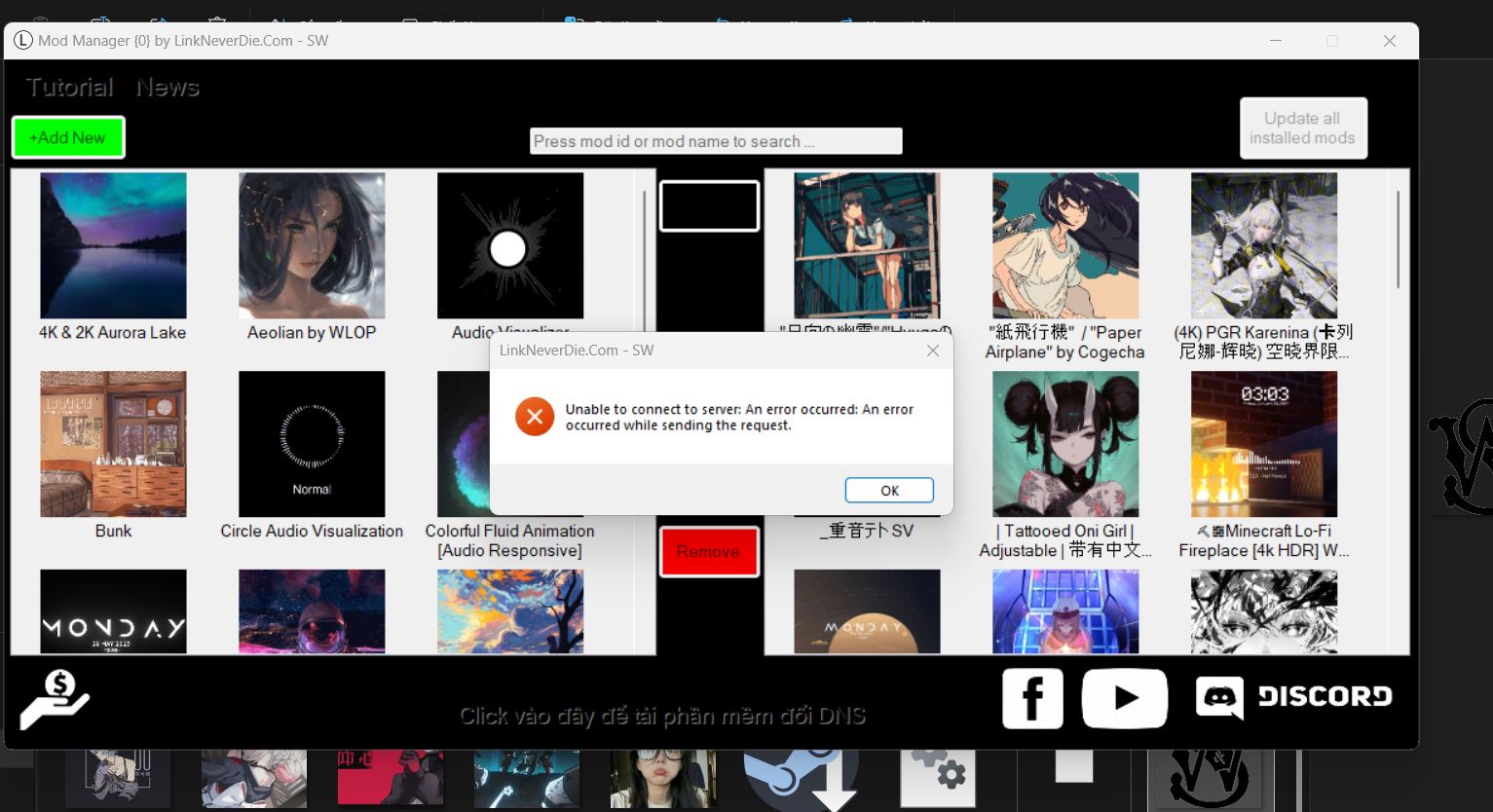
Task: Click the error icon in the dialog
Action: coord(534,417)
